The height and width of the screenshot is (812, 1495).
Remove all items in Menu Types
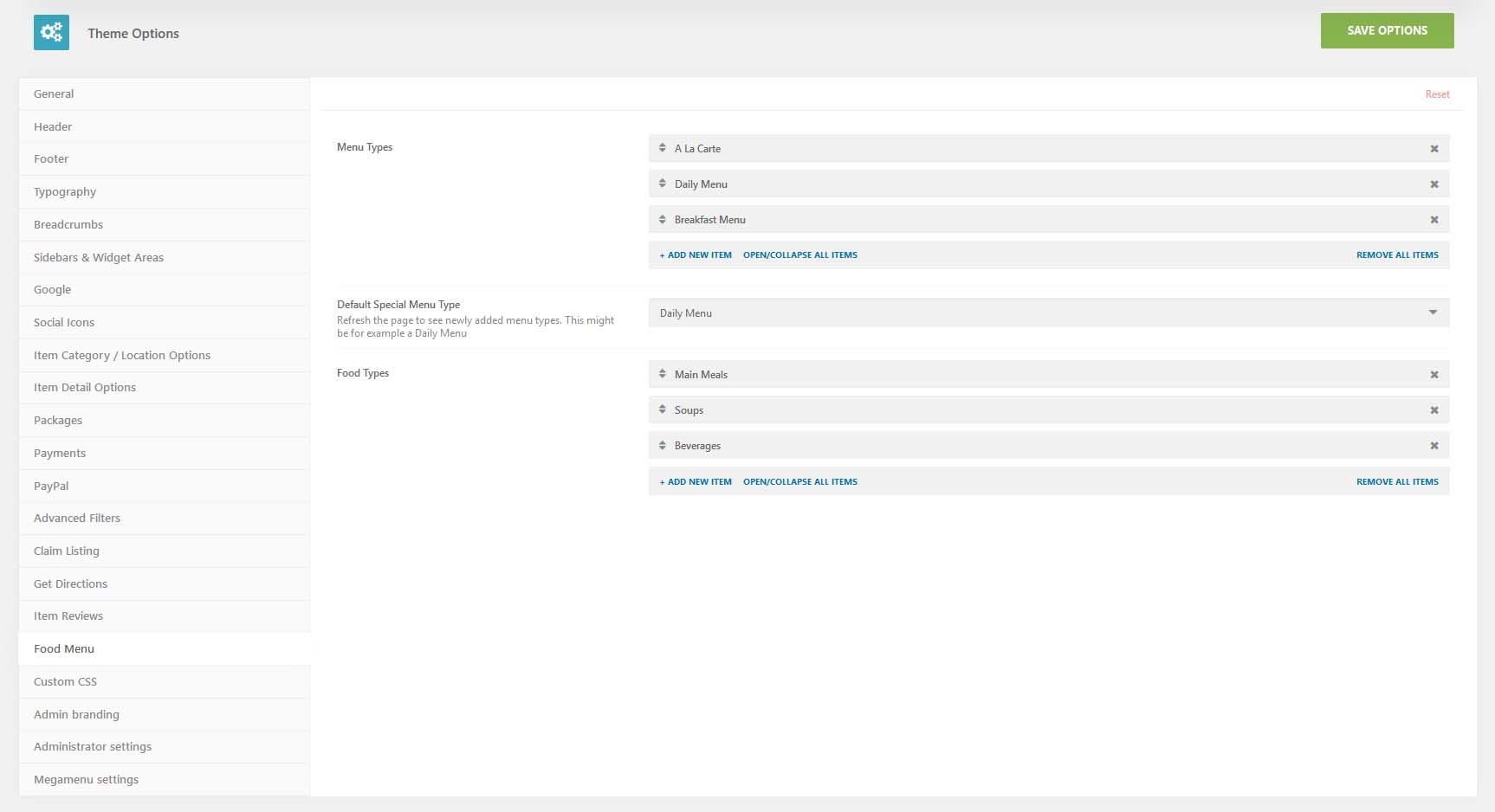pyautogui.click(x=1397, y=255)
